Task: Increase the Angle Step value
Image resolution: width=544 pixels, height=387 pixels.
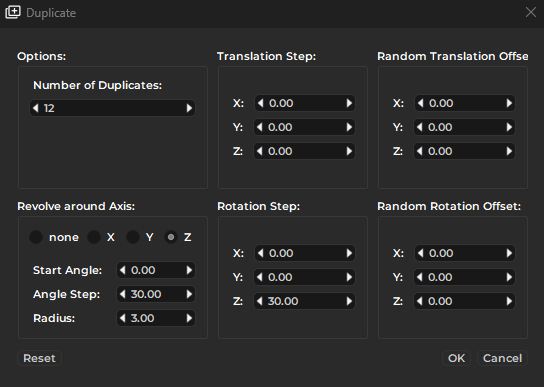Action: [189, 294]
